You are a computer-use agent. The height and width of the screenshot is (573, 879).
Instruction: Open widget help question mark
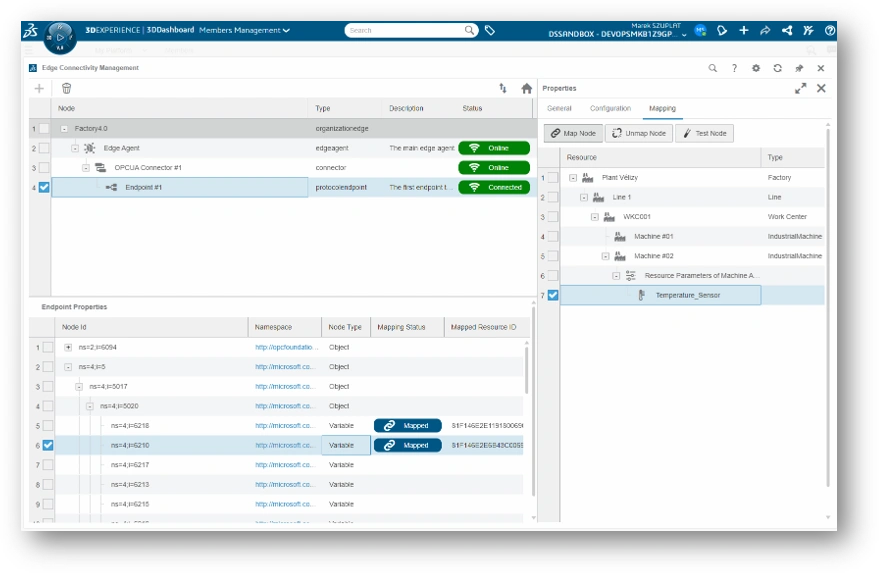(734, 68)
